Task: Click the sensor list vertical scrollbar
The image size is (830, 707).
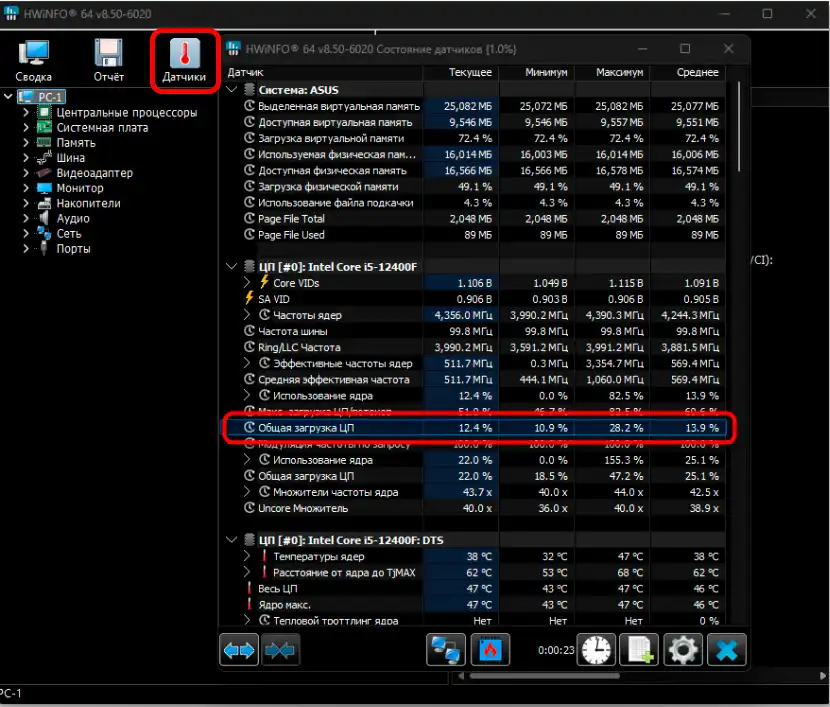Action: [739, 127]
